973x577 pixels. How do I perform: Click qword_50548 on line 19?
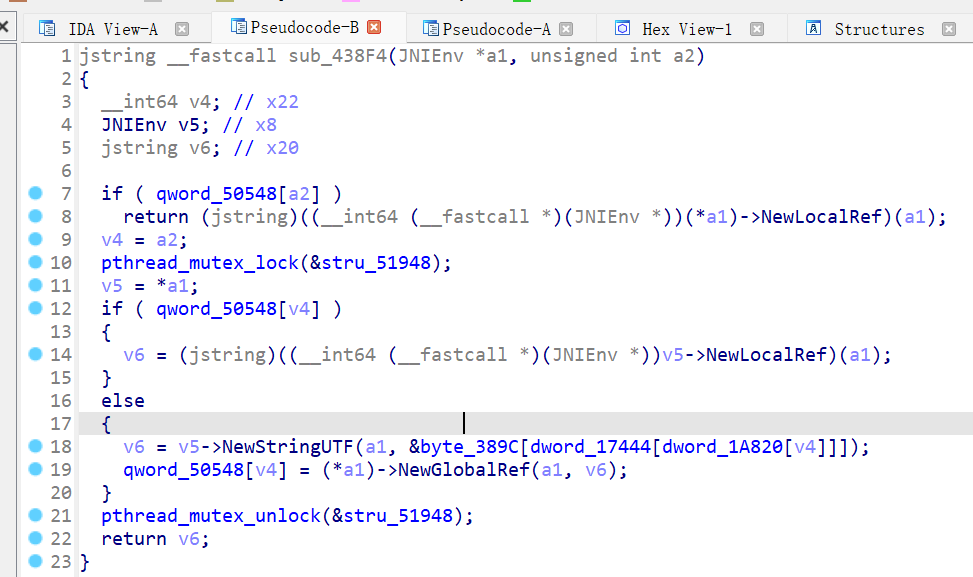tap(184, 470)
